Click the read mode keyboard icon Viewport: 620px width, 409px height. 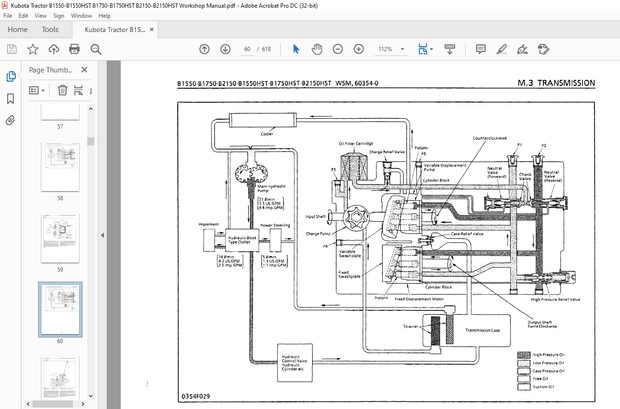pyautogui.click(x=450, y=49)
